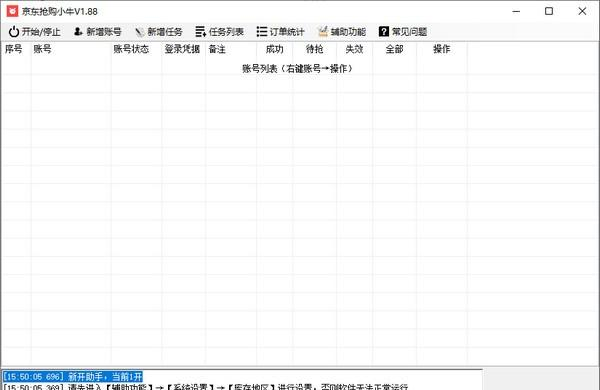Open 常见问题 help item

403,32
